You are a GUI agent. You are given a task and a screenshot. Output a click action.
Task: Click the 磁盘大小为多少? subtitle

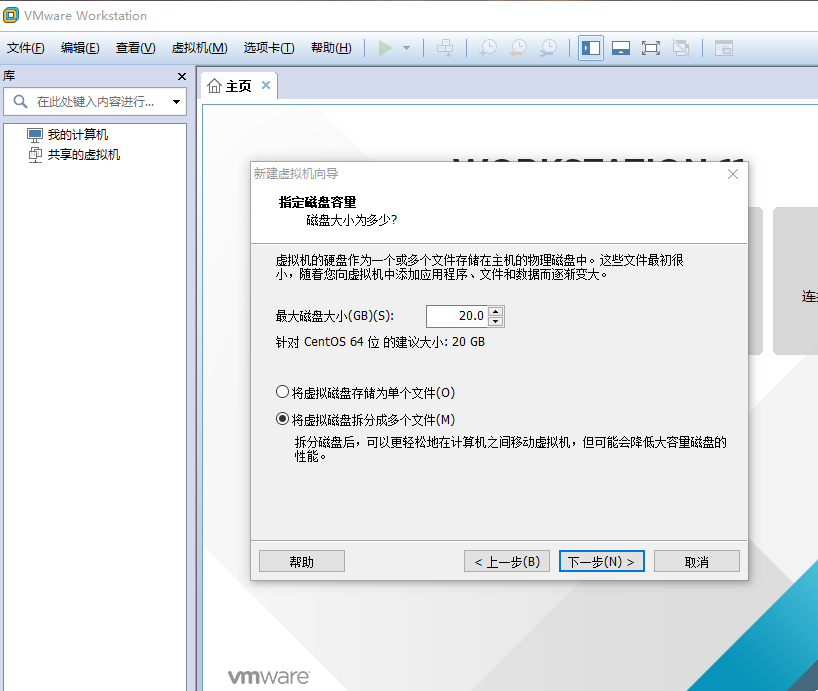tap(352, 221)
